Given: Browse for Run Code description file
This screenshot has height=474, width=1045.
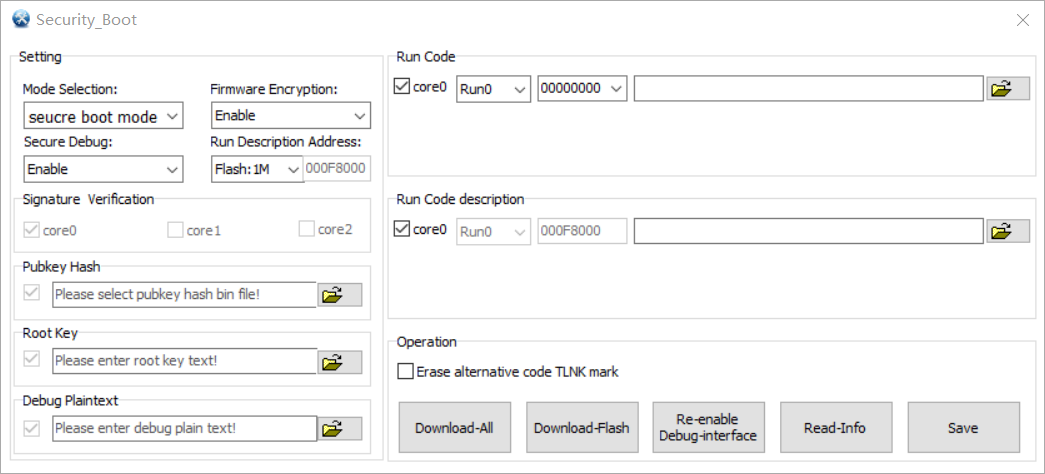Looking at the screenshot, I should click(x=1008, y=231).
